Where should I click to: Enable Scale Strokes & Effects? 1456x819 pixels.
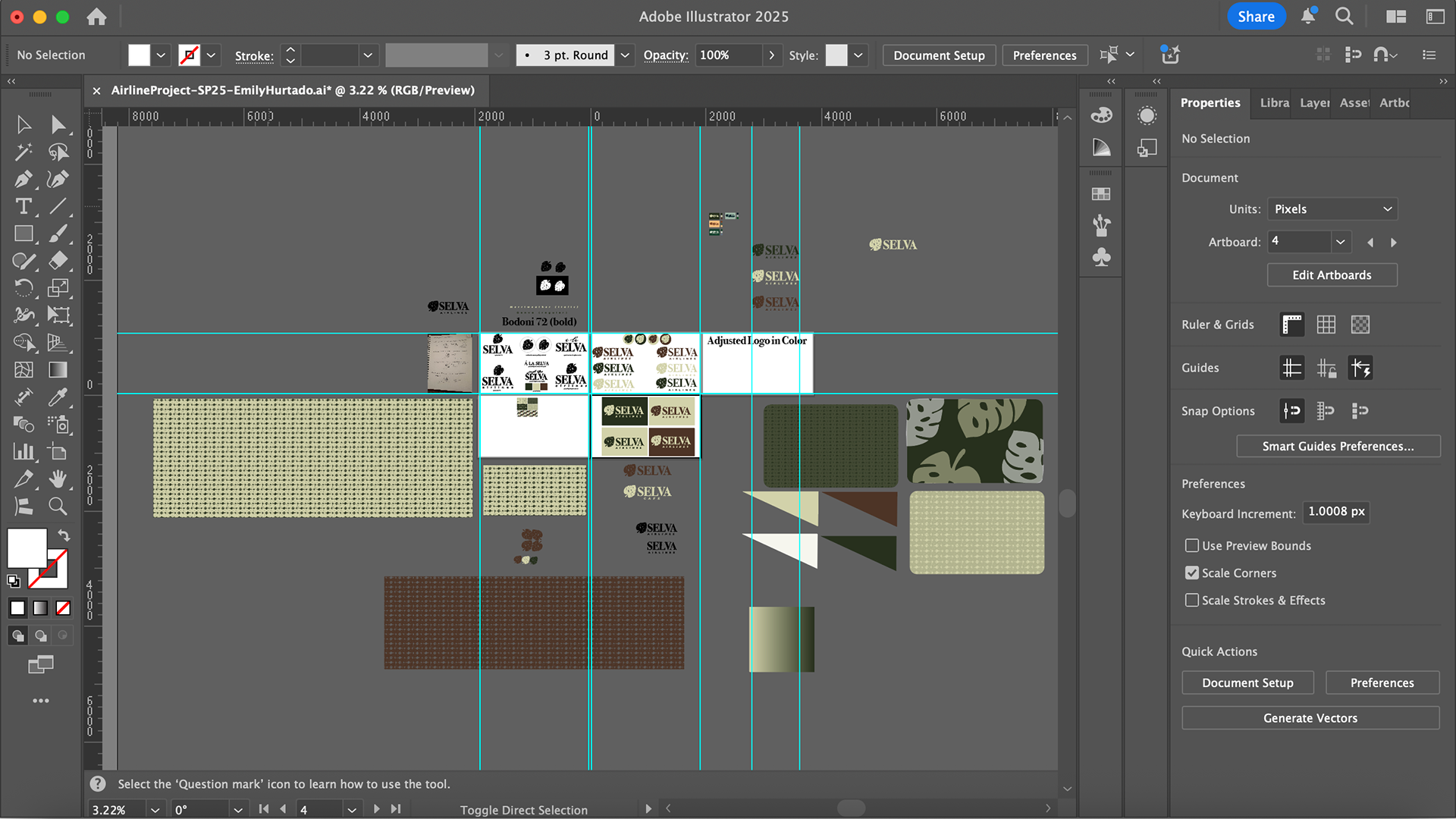pos(1192,600)
